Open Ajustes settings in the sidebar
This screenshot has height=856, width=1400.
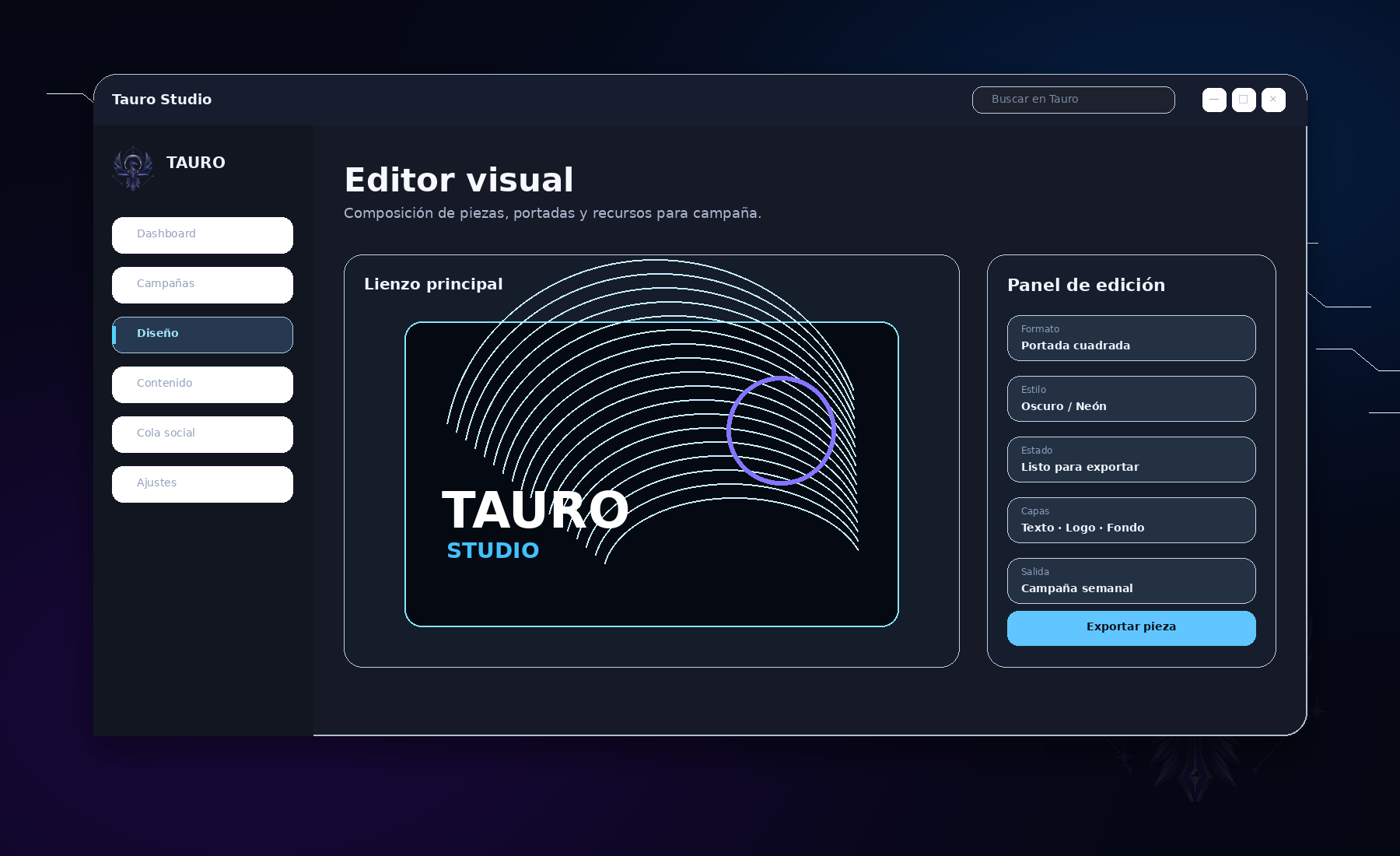pyautogui.click(x=202, y=484)
